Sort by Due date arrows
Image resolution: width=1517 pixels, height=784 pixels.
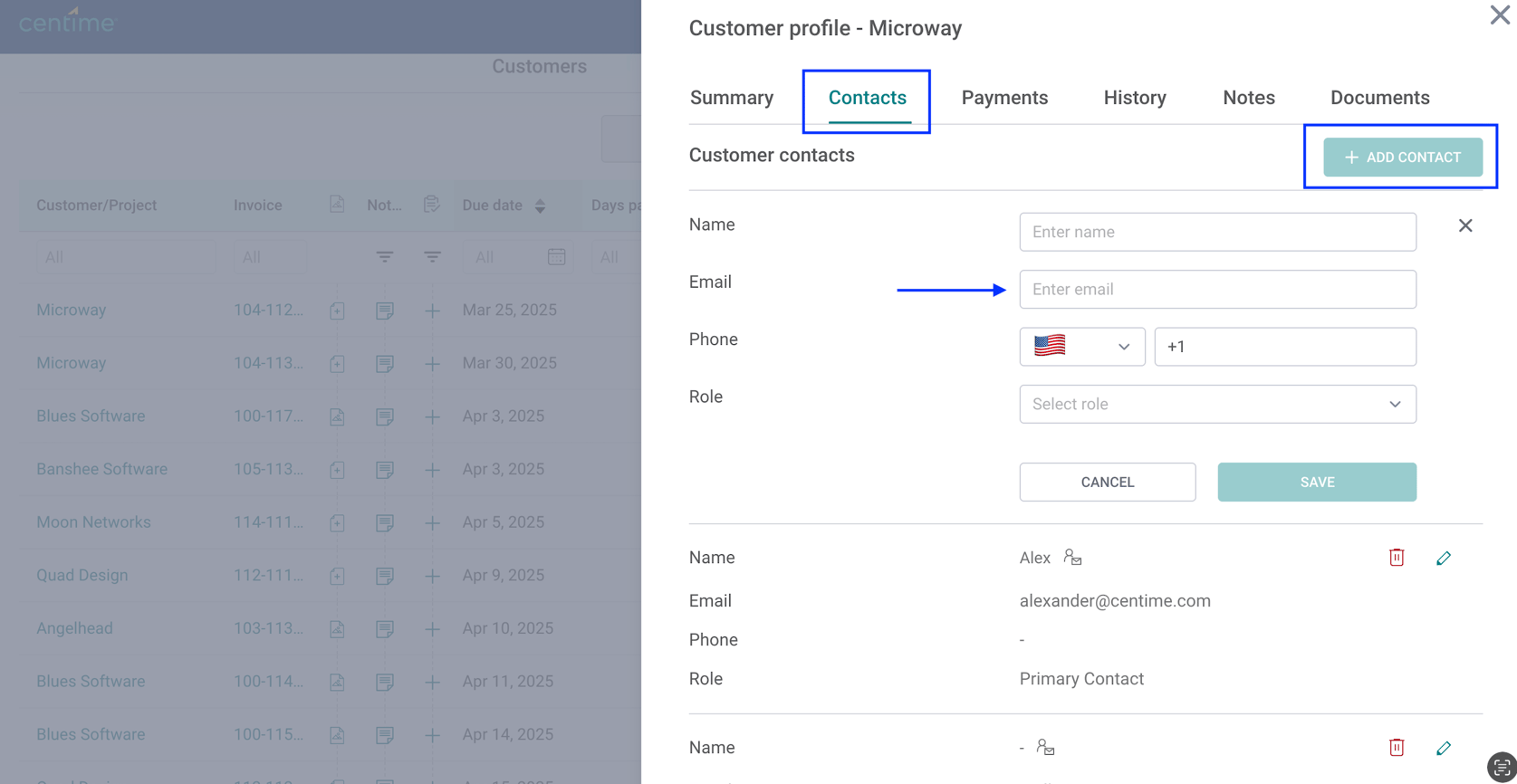pos(540,206)
